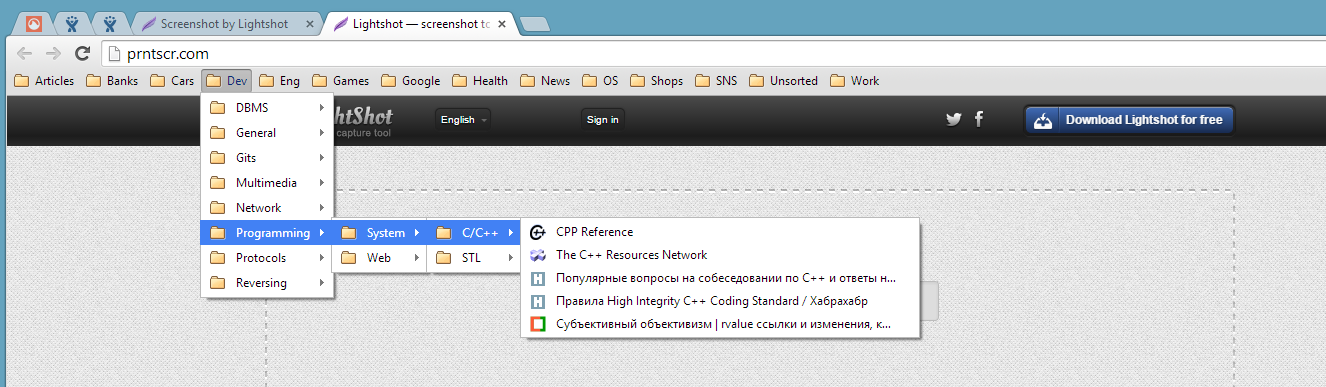This screenshot has height=387, width=1326.
Task: Switch to Screenshot by Lightshot tab
Action: (226, 23)
